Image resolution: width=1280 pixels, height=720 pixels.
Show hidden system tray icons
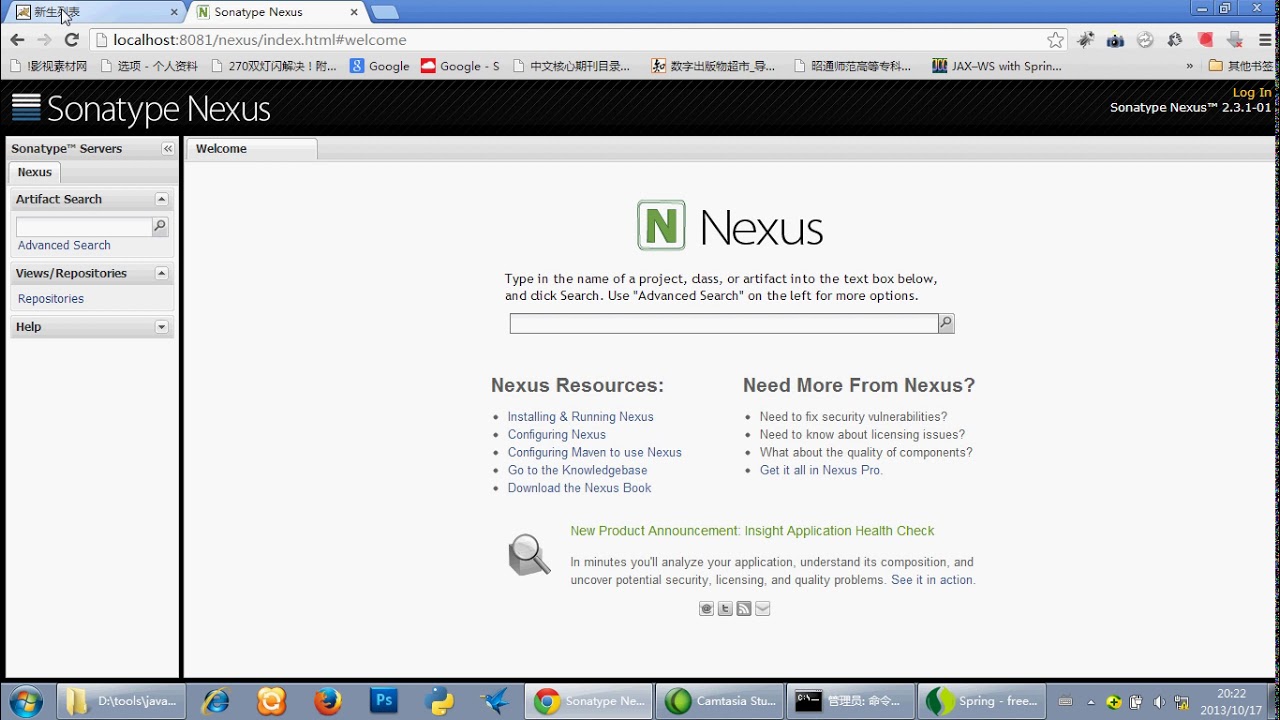coord(1091,702)
